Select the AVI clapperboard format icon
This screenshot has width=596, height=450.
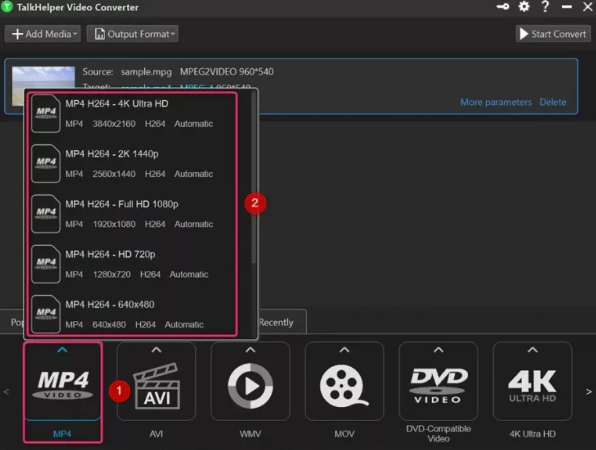(156, 386)
